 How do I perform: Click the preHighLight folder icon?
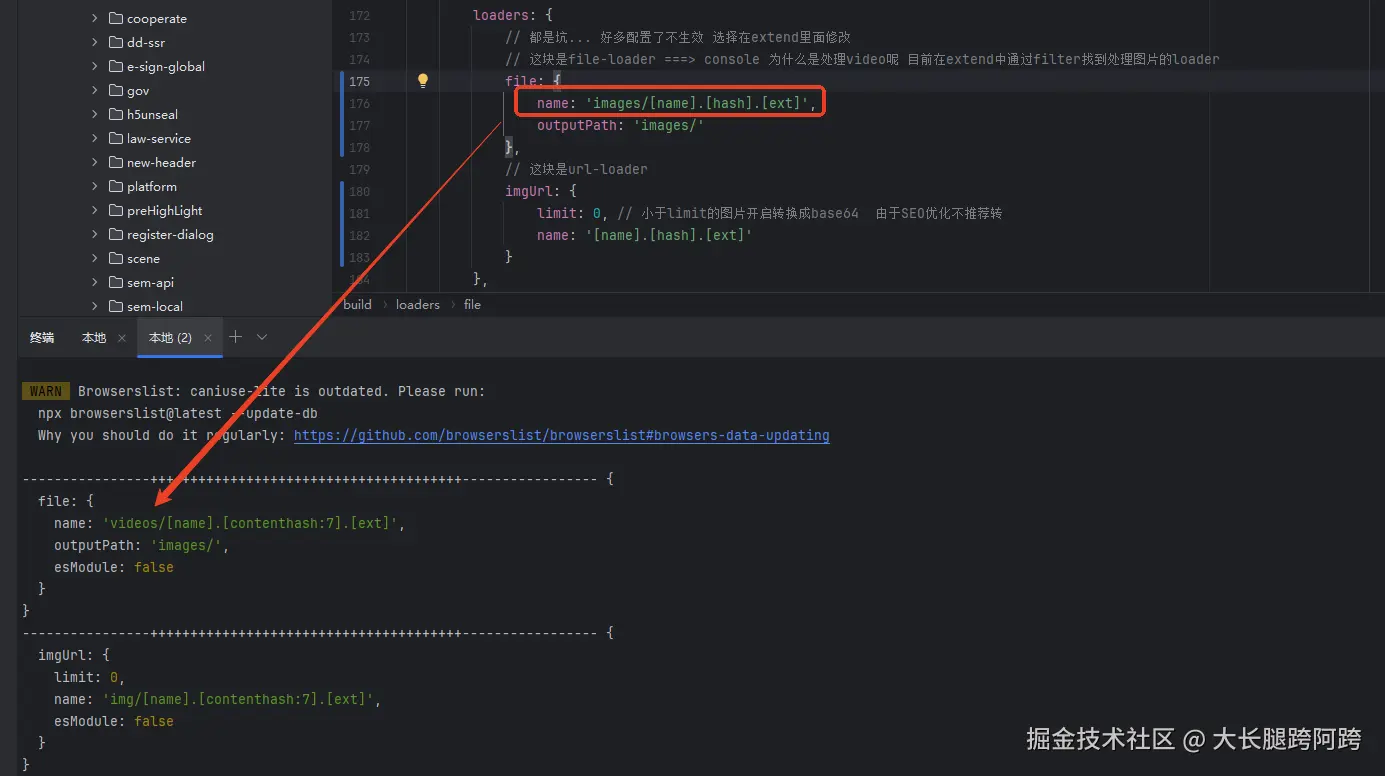tap(115, 210)
